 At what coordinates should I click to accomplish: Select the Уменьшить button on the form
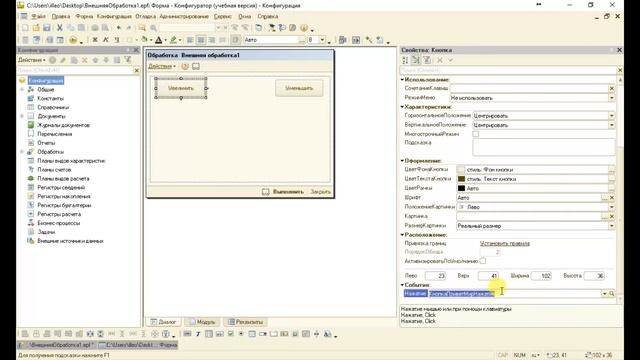[x=299, y=88]
